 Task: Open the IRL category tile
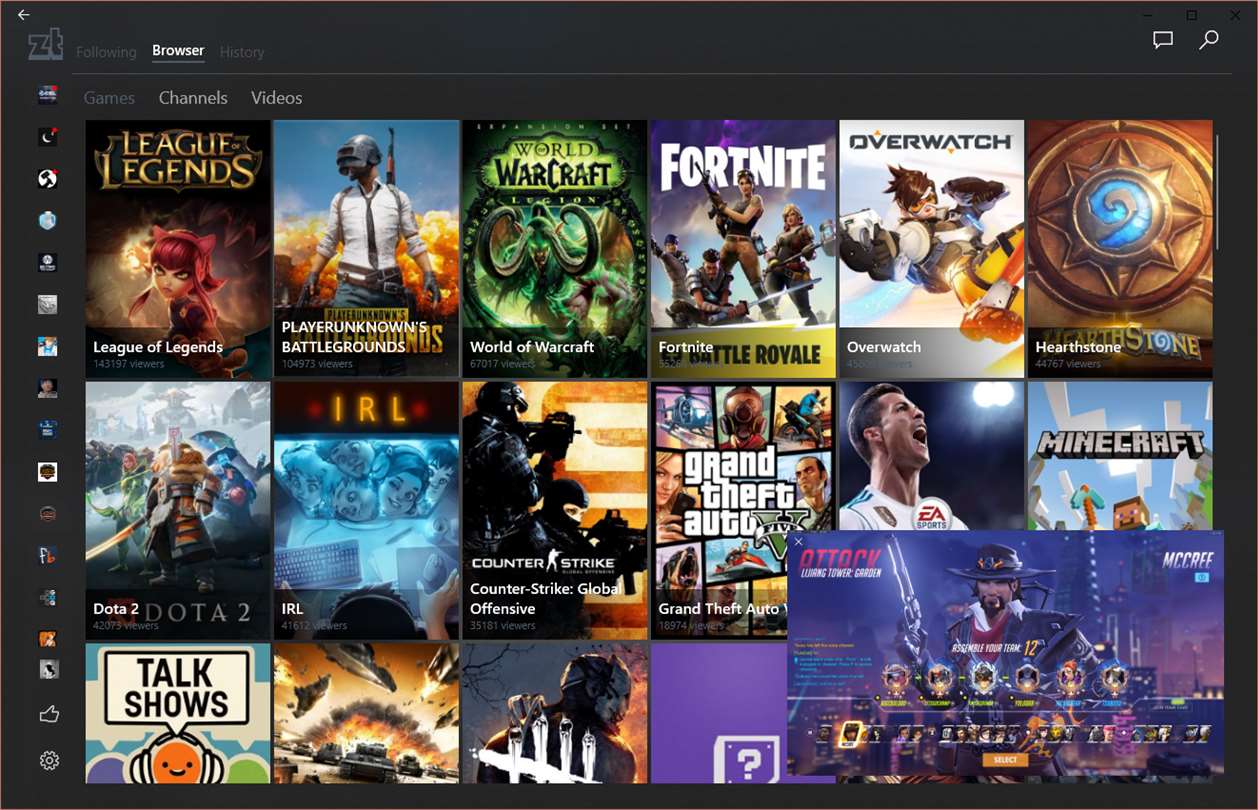(x=366, y=510)
